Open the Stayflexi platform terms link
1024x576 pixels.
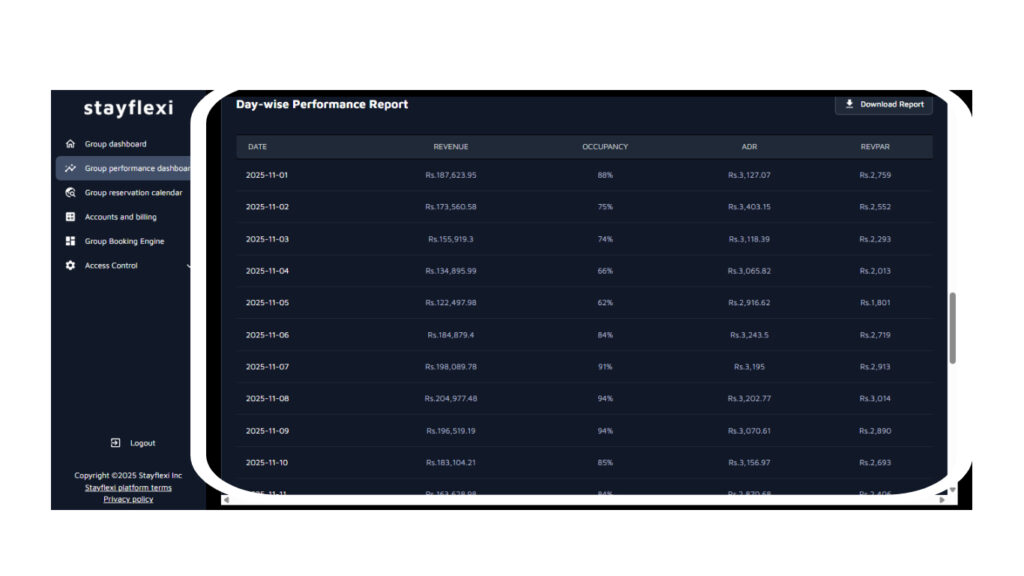[x=128, y=488]
